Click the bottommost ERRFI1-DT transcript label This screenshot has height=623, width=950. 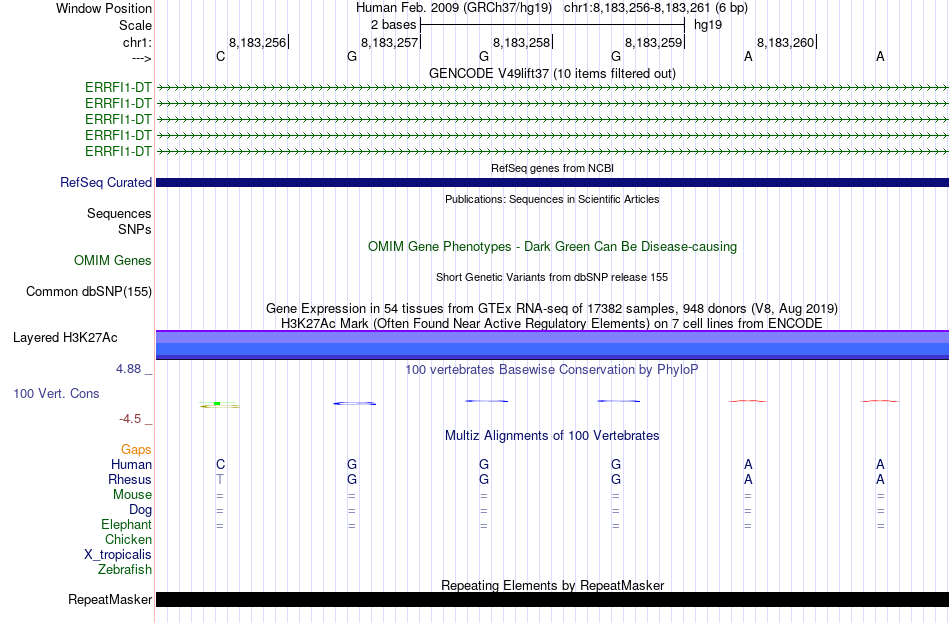pos(118,151)
